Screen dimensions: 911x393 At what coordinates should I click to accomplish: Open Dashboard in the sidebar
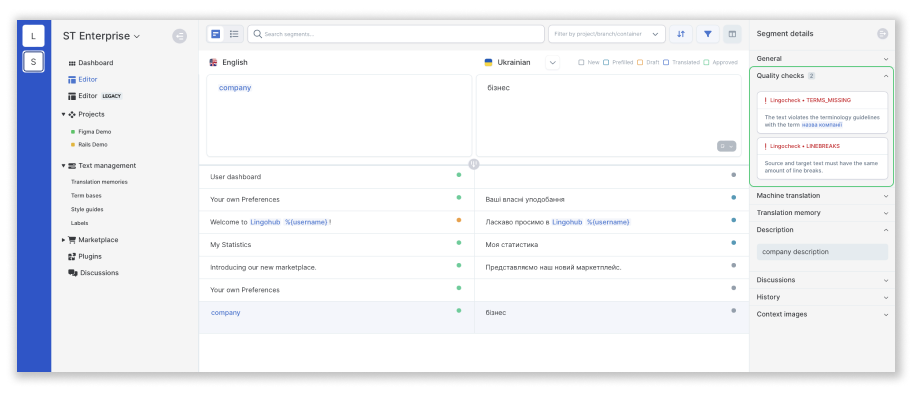pyautogui.click(x=96, y=63)
